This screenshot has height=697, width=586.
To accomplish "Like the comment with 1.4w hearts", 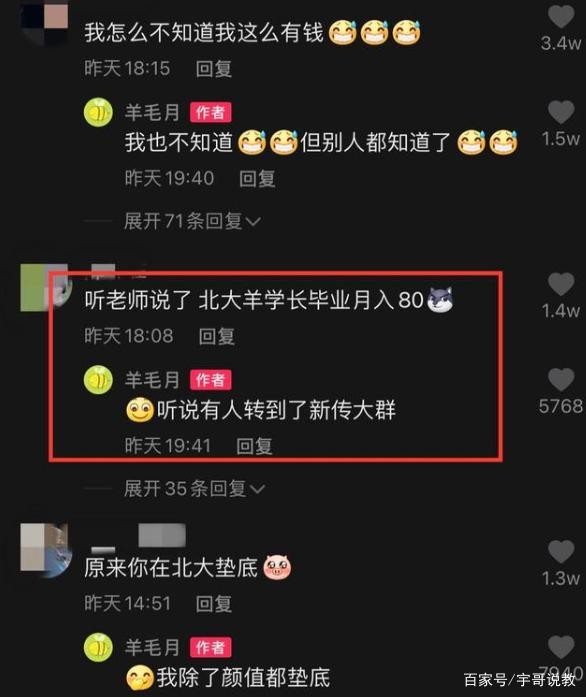I will pos(561,284).
